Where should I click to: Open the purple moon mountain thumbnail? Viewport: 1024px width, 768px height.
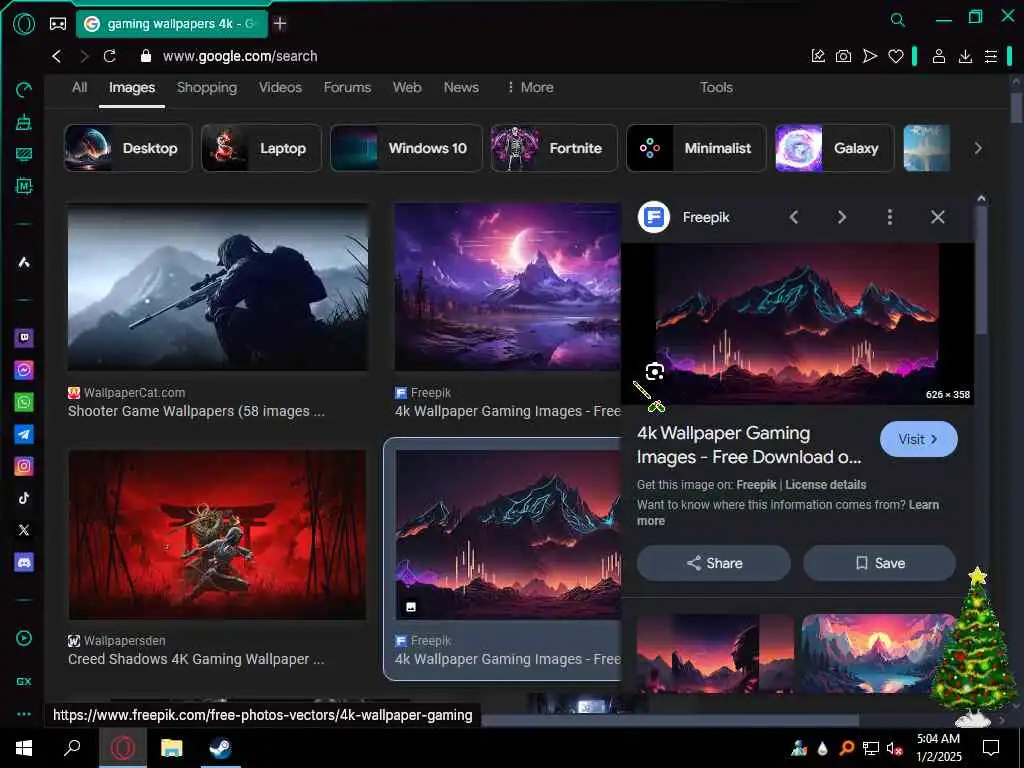coord(507,287)
